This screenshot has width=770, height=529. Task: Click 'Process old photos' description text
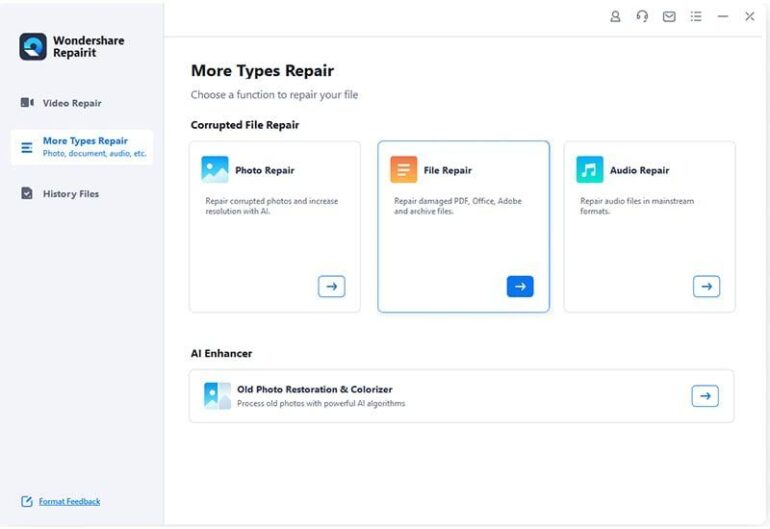click(x=321, y=403)
